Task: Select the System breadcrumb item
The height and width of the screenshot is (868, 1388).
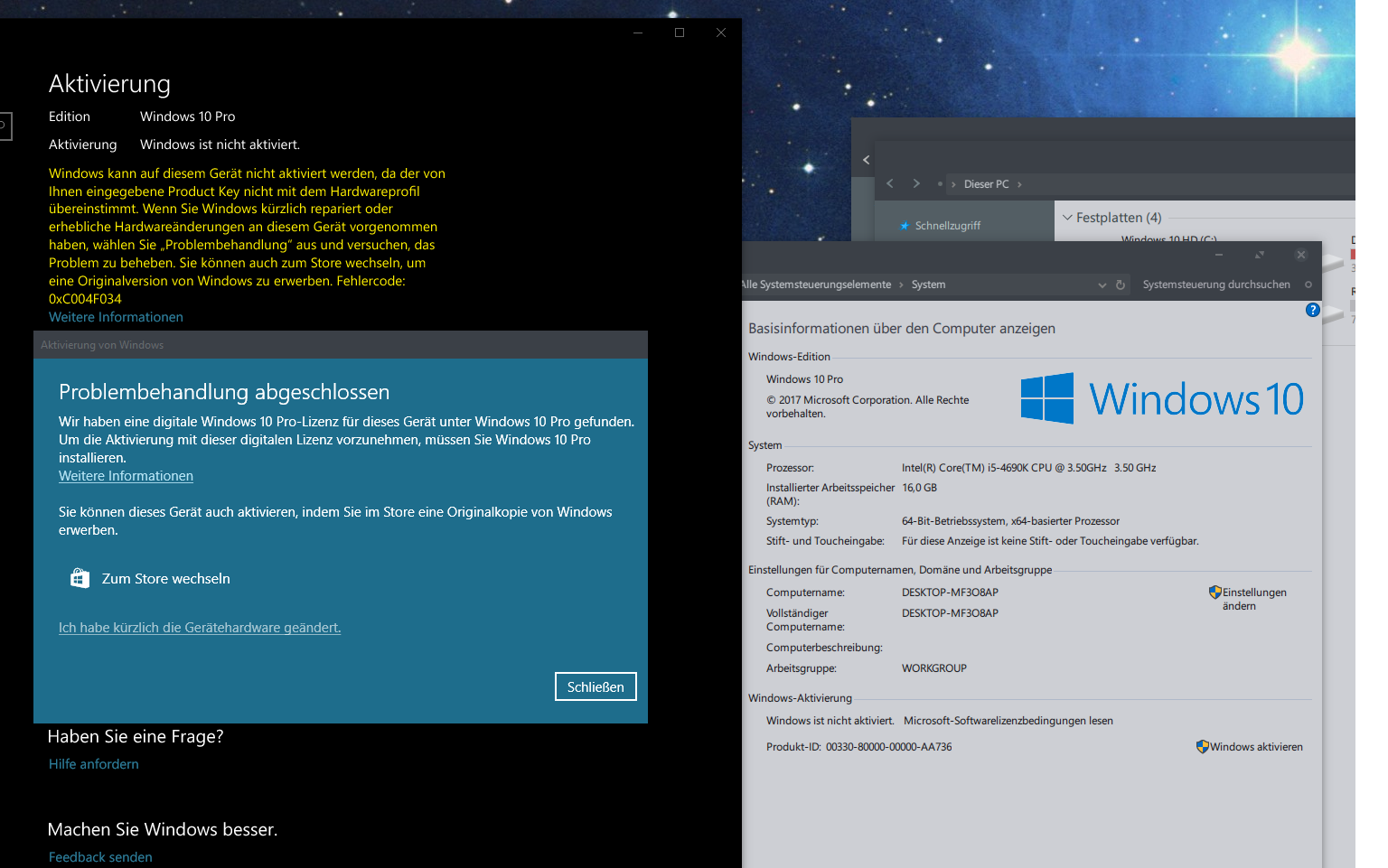Action: click(x=928, y=285)
